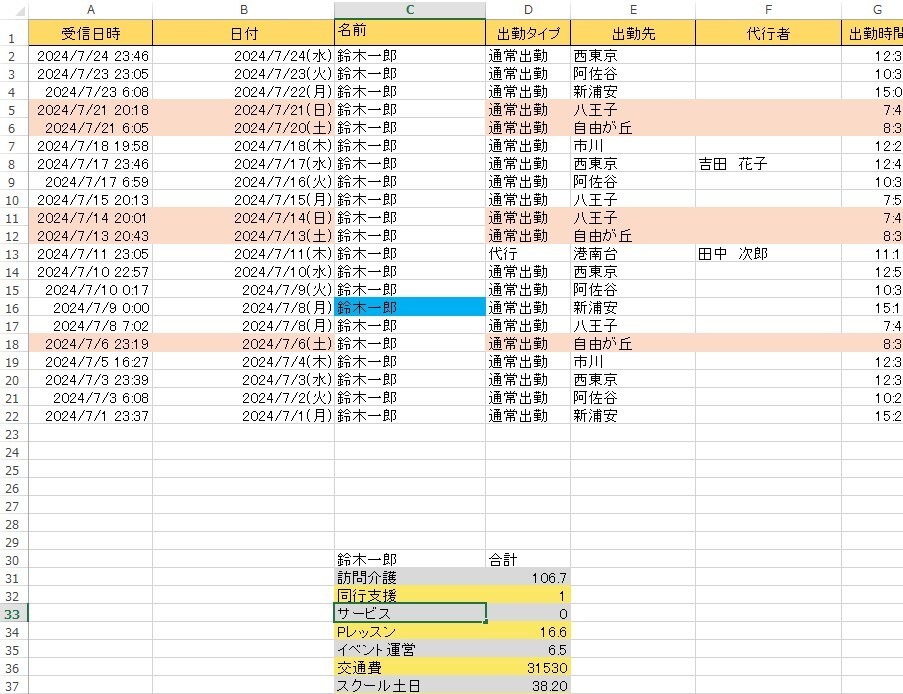This screenshot has height=694, width=903.
Task: Select row header 16
Action: (13, 308)
